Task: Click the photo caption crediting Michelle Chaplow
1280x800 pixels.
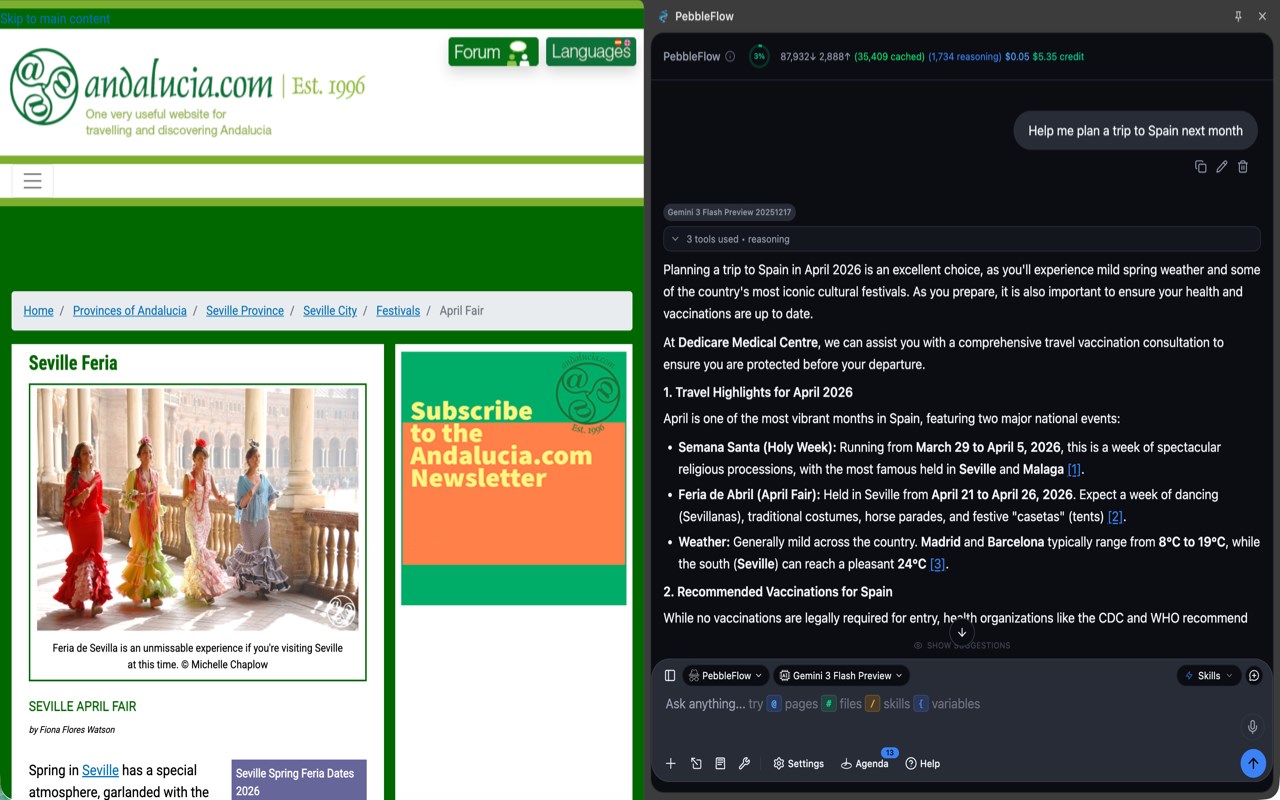Action: coord(198,656)
